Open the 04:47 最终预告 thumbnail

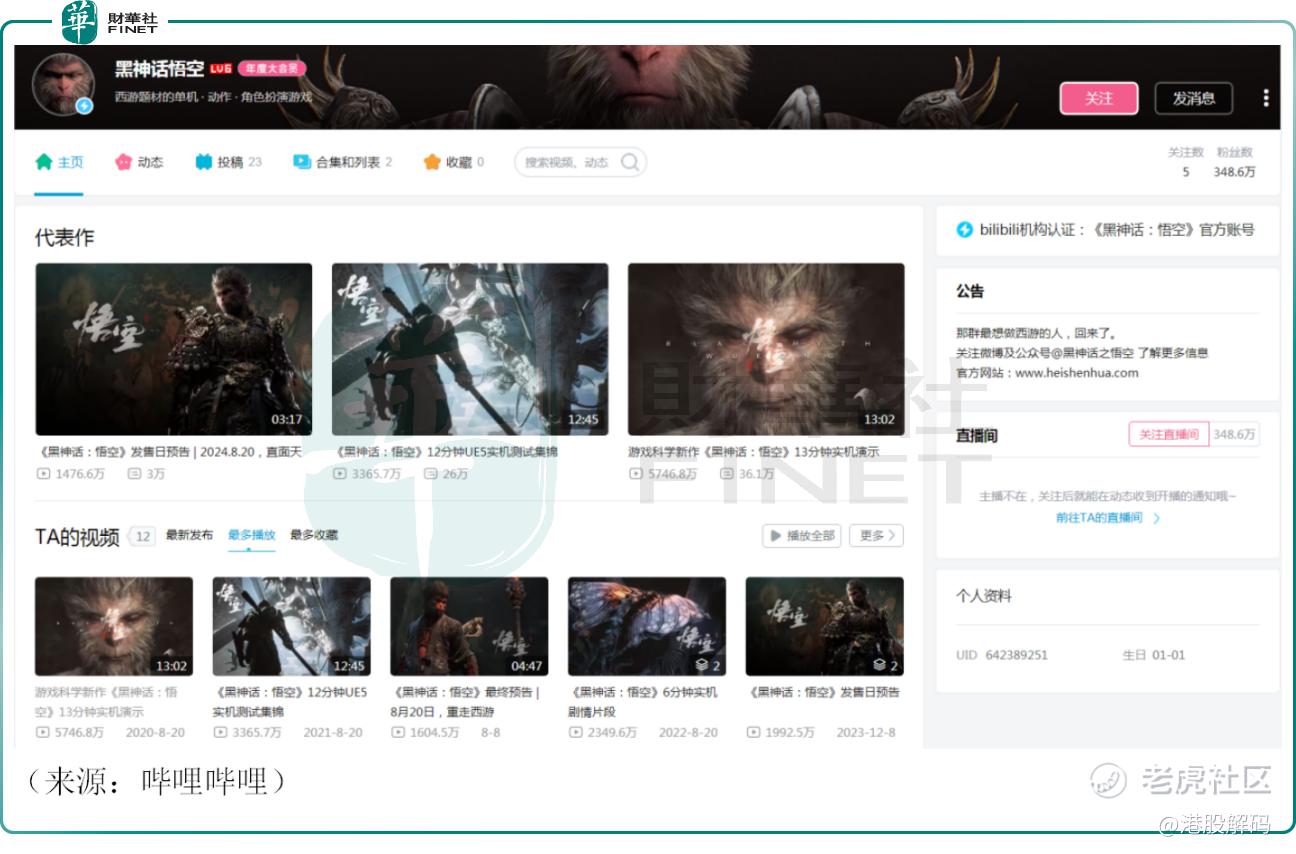469,626
